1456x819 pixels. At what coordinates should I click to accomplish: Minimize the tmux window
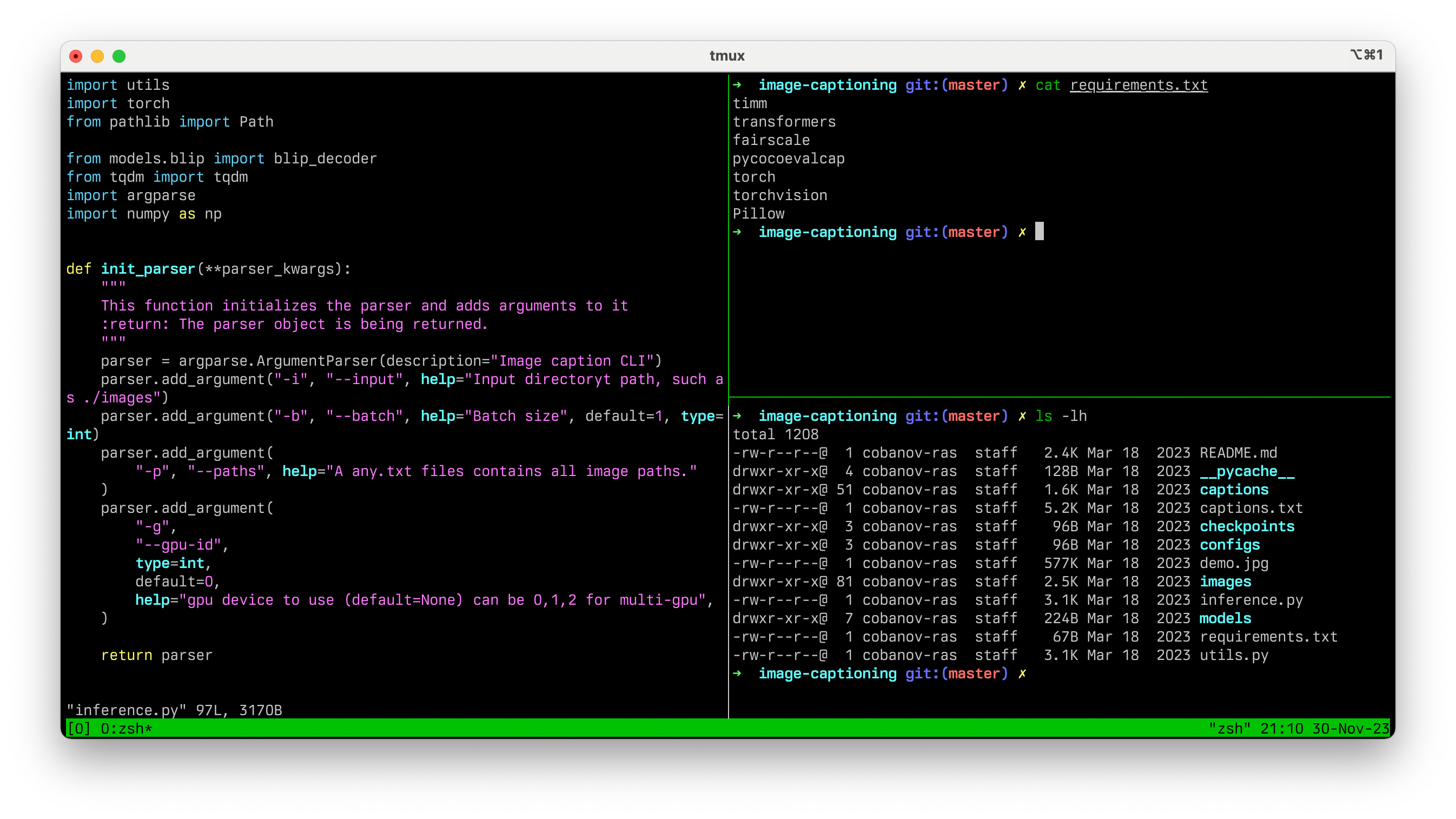97,56
